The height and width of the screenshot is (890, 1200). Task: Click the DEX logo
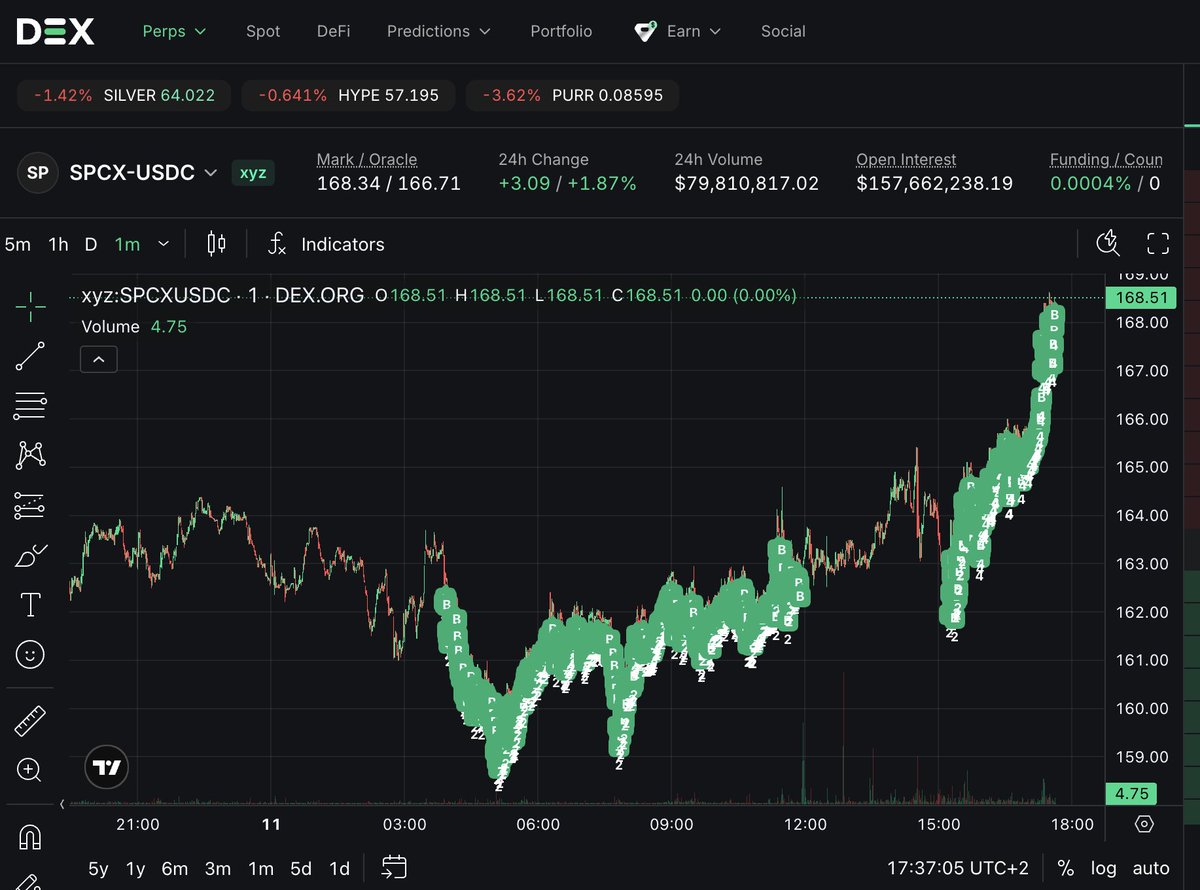pos(55,31)
